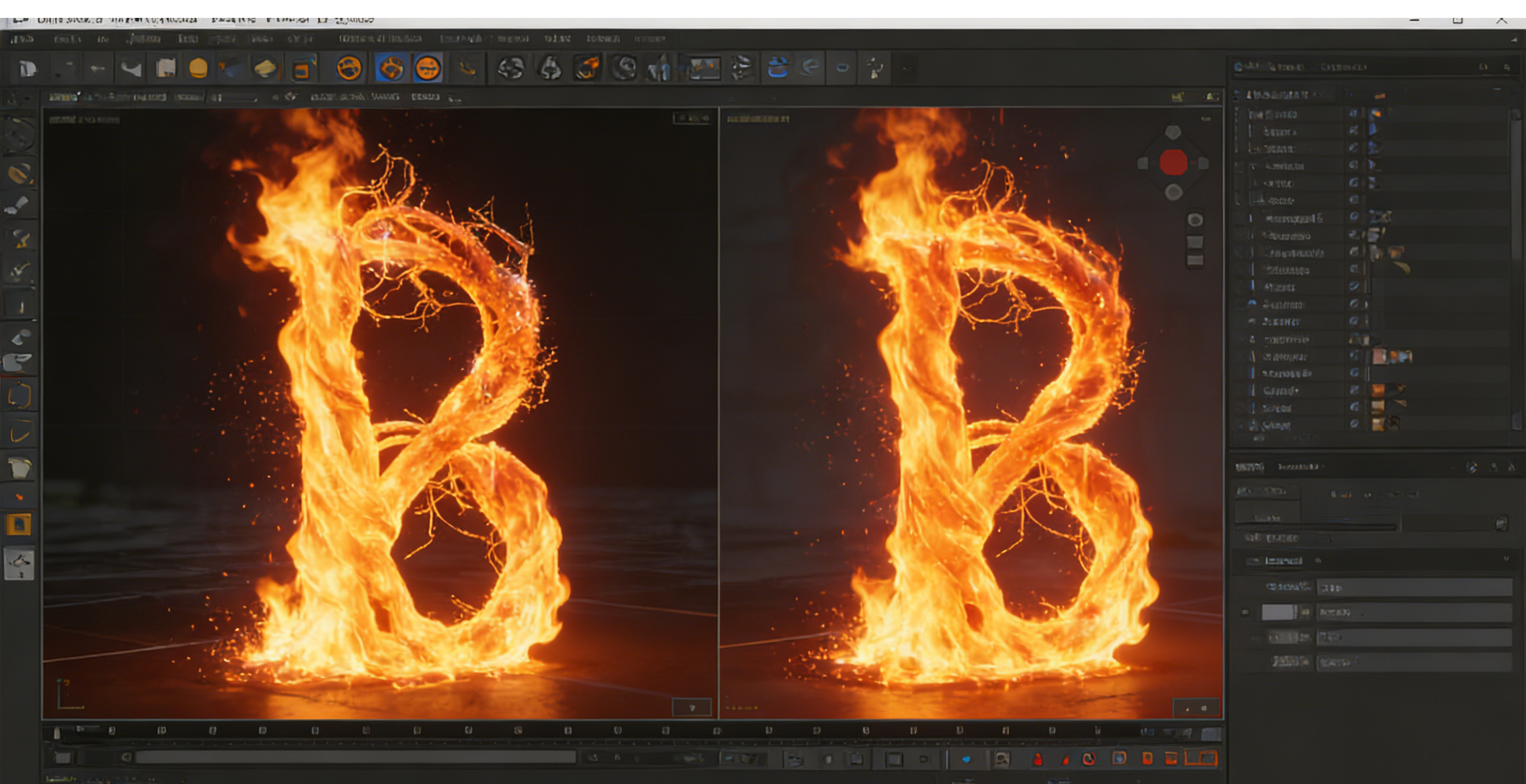
Task: Click the orange flame-swirl icon in the top shelf
Action: [x=586, y=68]
